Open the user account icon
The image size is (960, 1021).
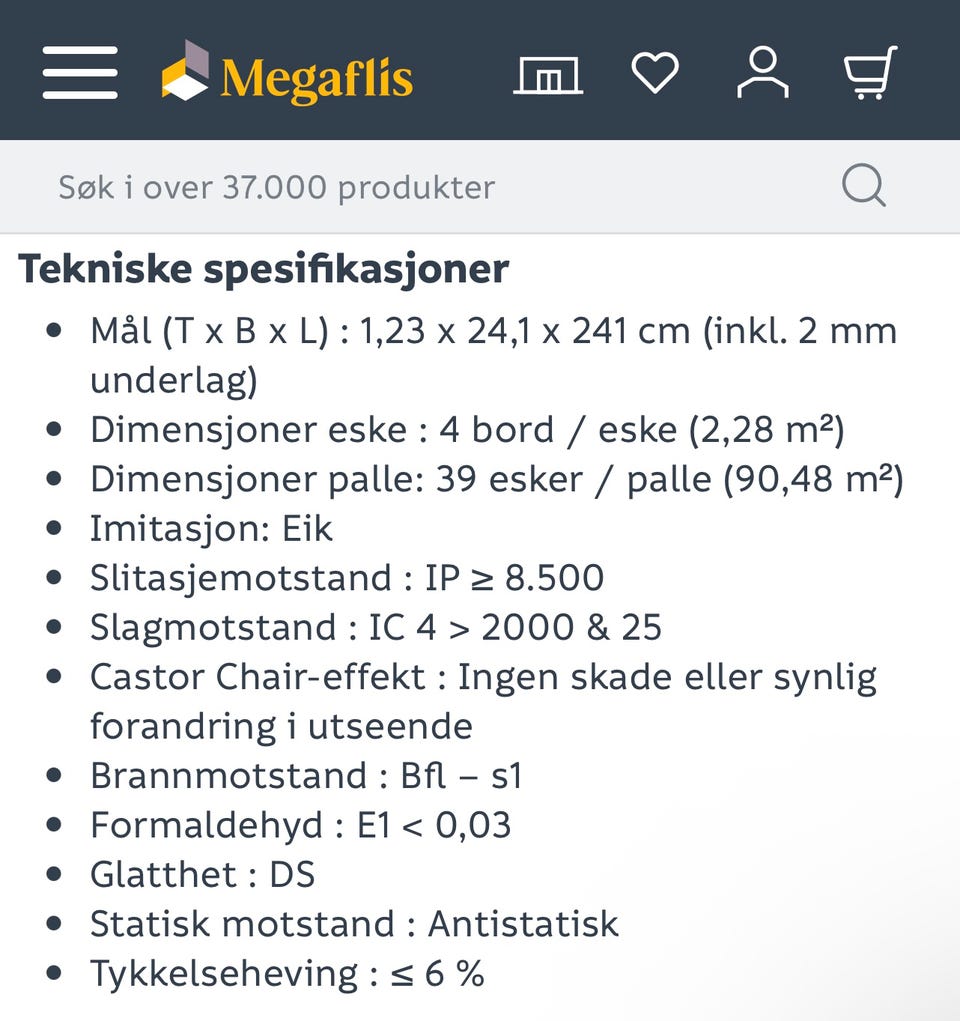point(763,72)
